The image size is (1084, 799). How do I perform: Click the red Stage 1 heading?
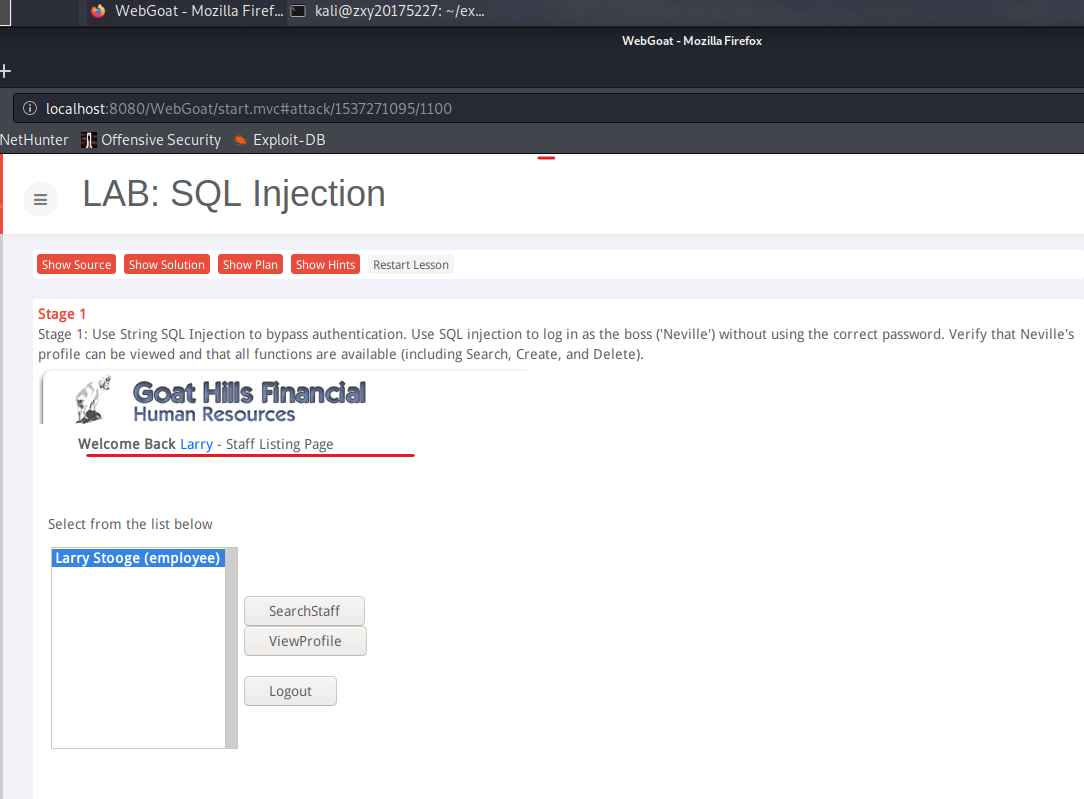(62, 314)
